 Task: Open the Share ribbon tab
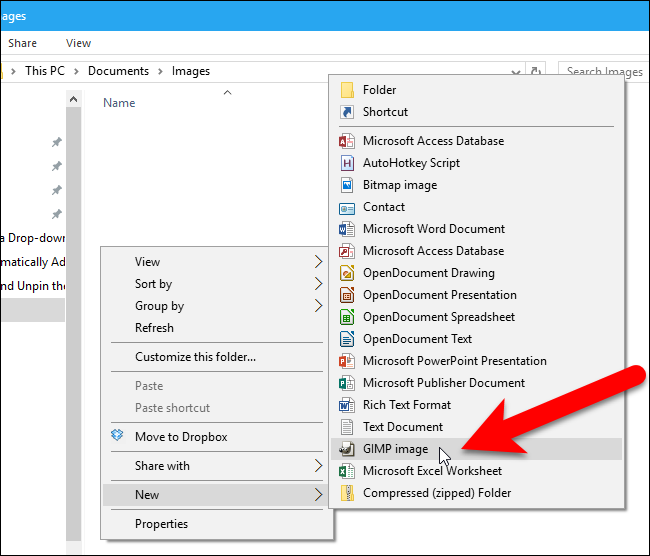point(22,43)
